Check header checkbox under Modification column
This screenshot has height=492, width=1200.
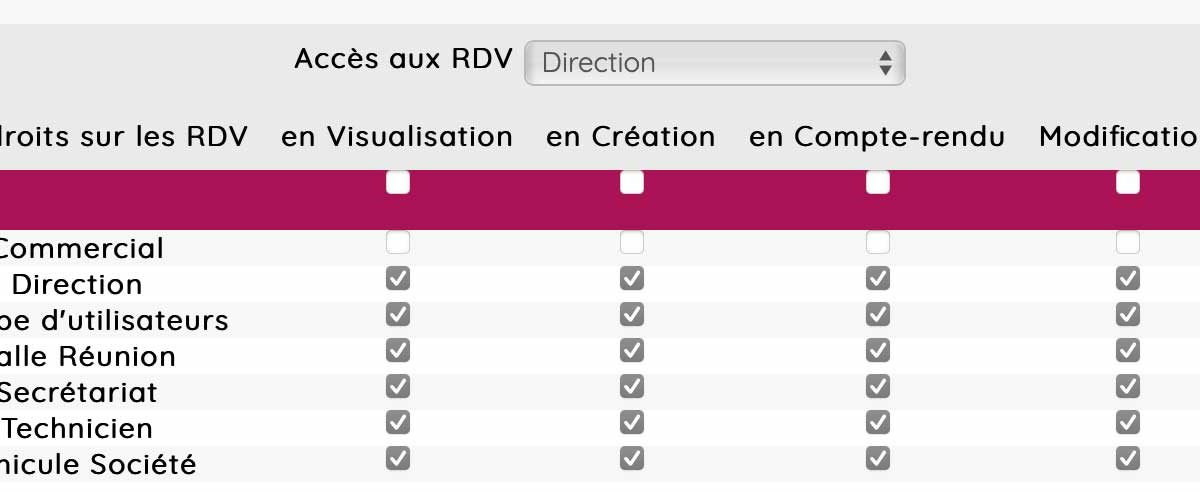(x=1128, y=182)
